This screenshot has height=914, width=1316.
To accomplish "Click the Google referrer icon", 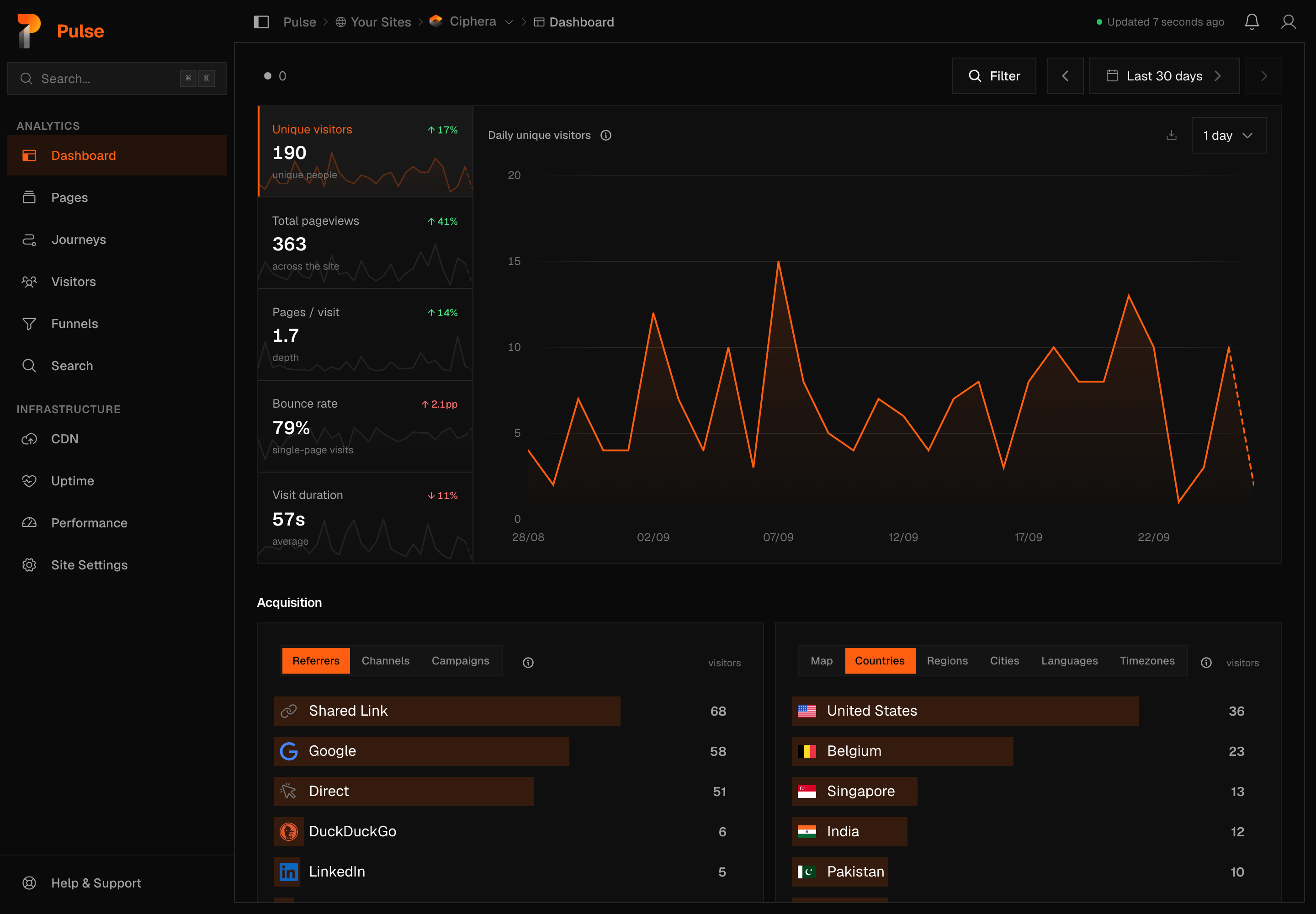I will (x=289, y=751).
